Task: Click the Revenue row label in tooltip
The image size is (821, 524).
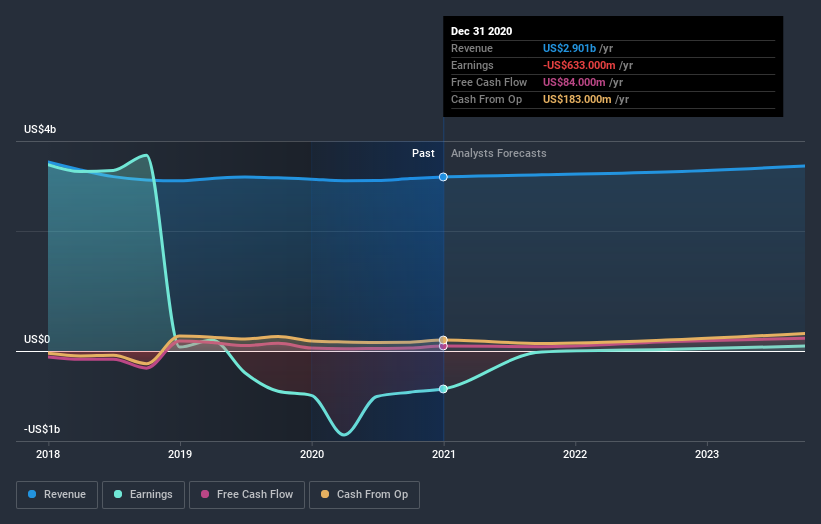Action: 472,48
